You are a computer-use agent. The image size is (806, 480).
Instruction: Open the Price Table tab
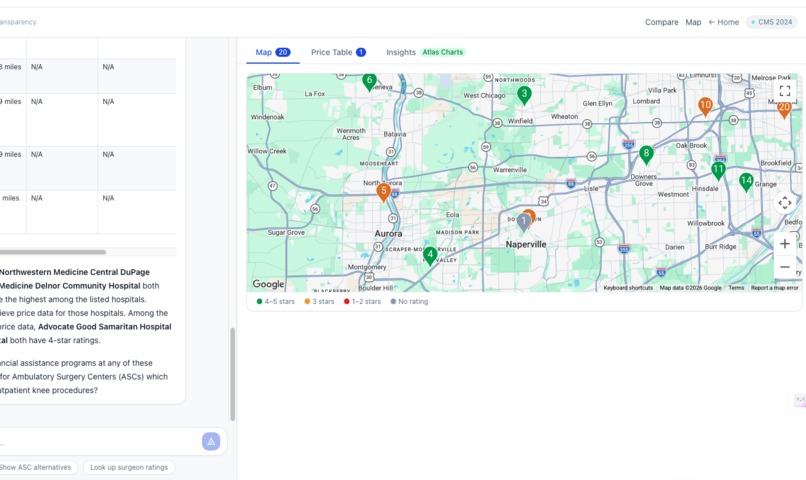pyautogui.click(x=338, y=52)
